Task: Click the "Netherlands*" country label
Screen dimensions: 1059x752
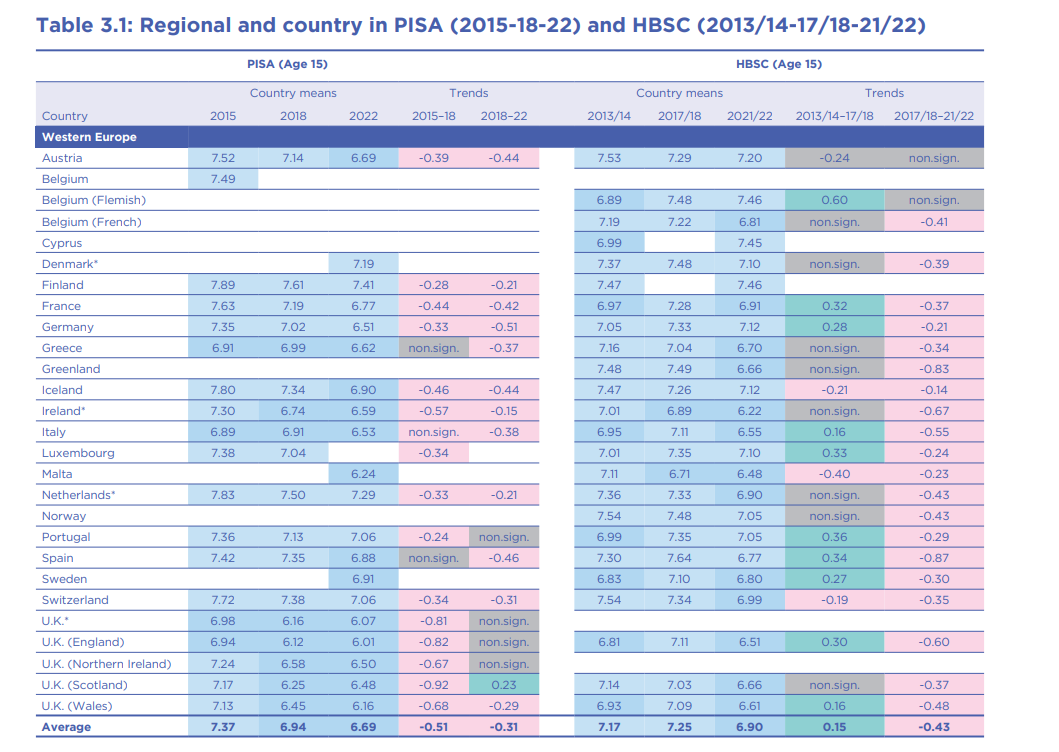Action: [79, 495]
